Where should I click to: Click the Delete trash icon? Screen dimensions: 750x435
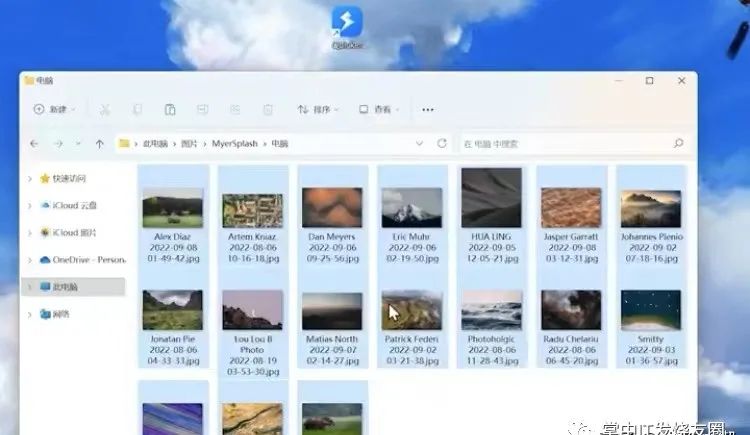[x=268, y=110]
